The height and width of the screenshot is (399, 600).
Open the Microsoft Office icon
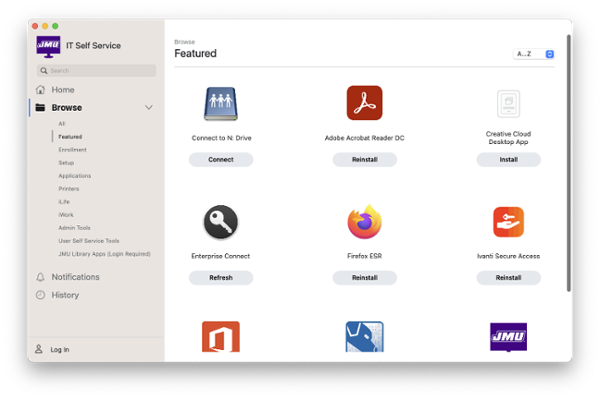(221, 337)
